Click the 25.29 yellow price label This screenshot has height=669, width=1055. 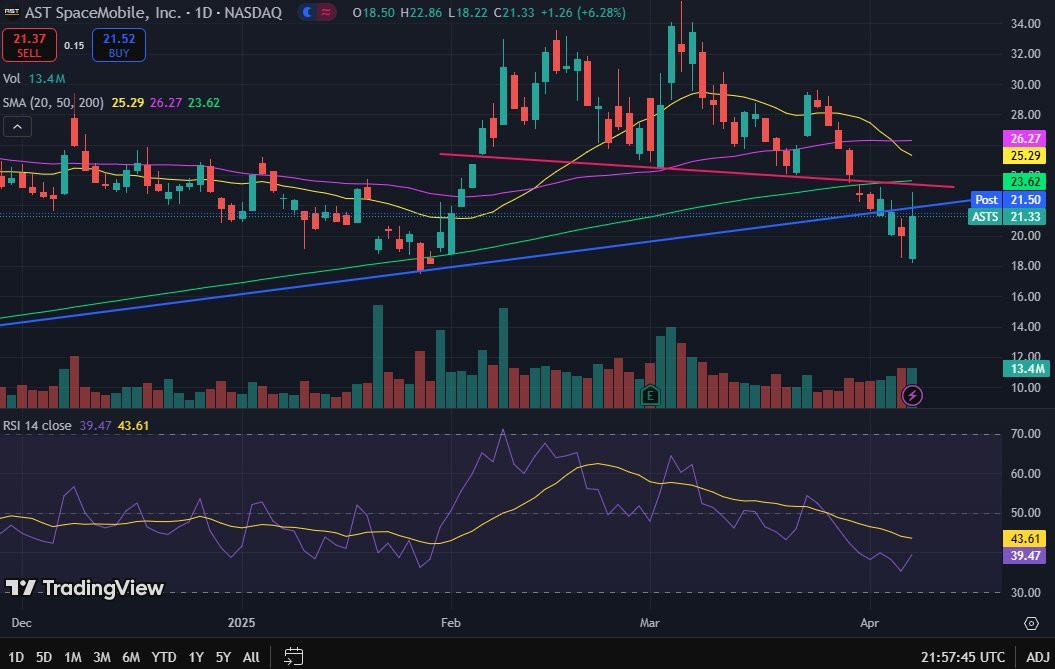(1025, 155)
